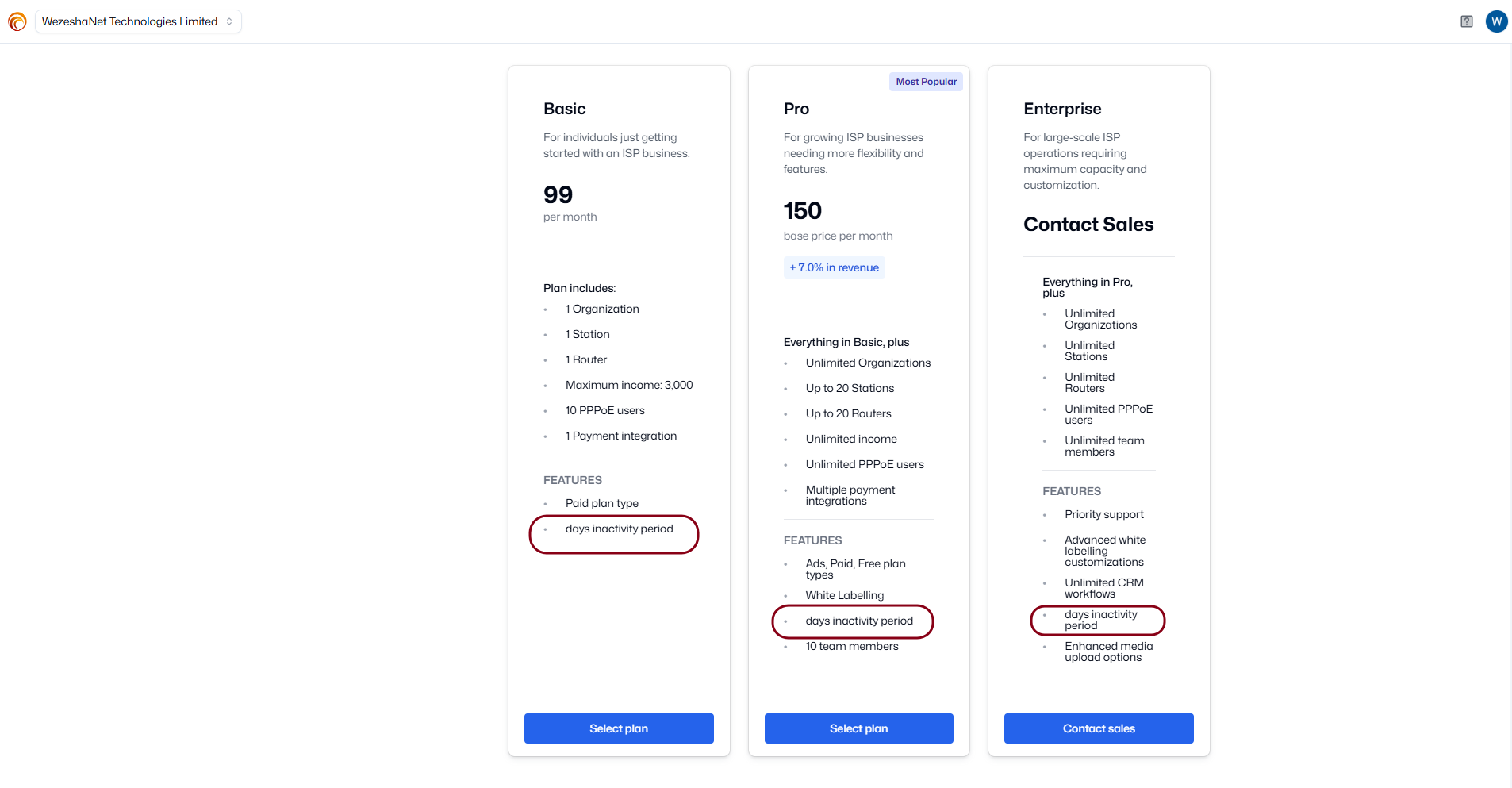This screenshot has width=1512, height=788.
Task: Click the Contact Sales heading text
Action: [x=1088, y=225]
